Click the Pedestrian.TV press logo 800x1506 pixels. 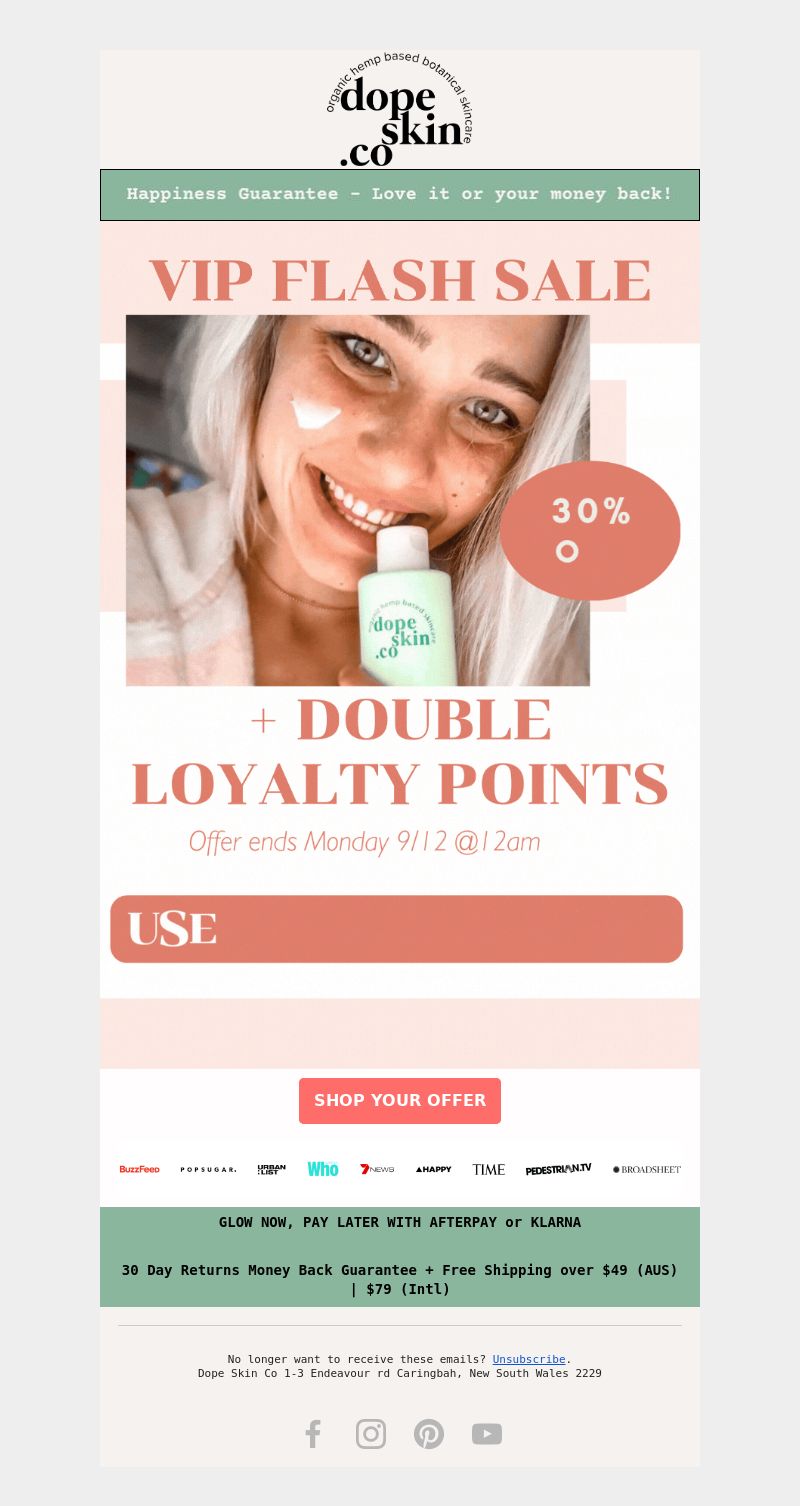(559, 1169)
